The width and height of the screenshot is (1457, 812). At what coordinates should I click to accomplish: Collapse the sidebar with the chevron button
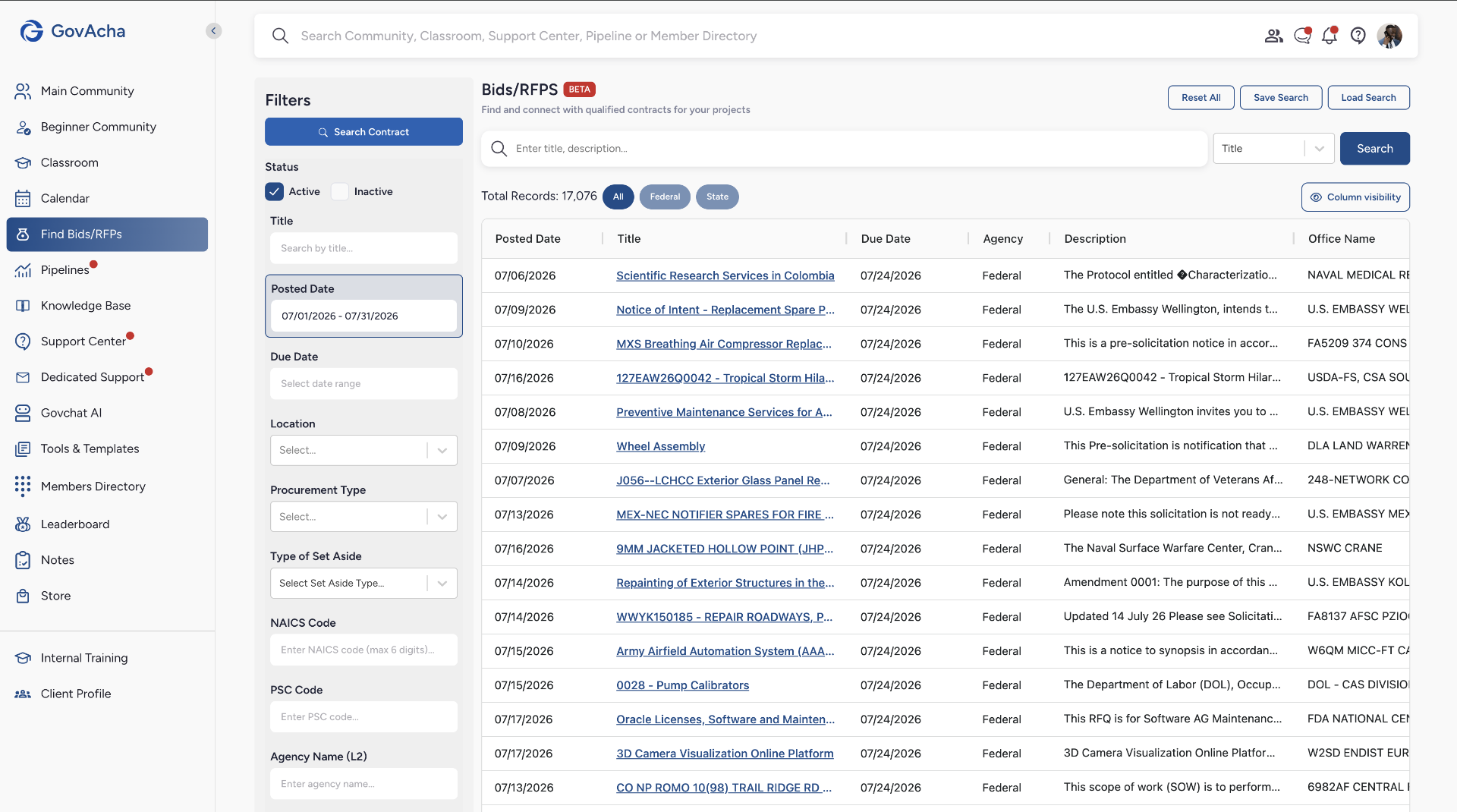point(214,31)
